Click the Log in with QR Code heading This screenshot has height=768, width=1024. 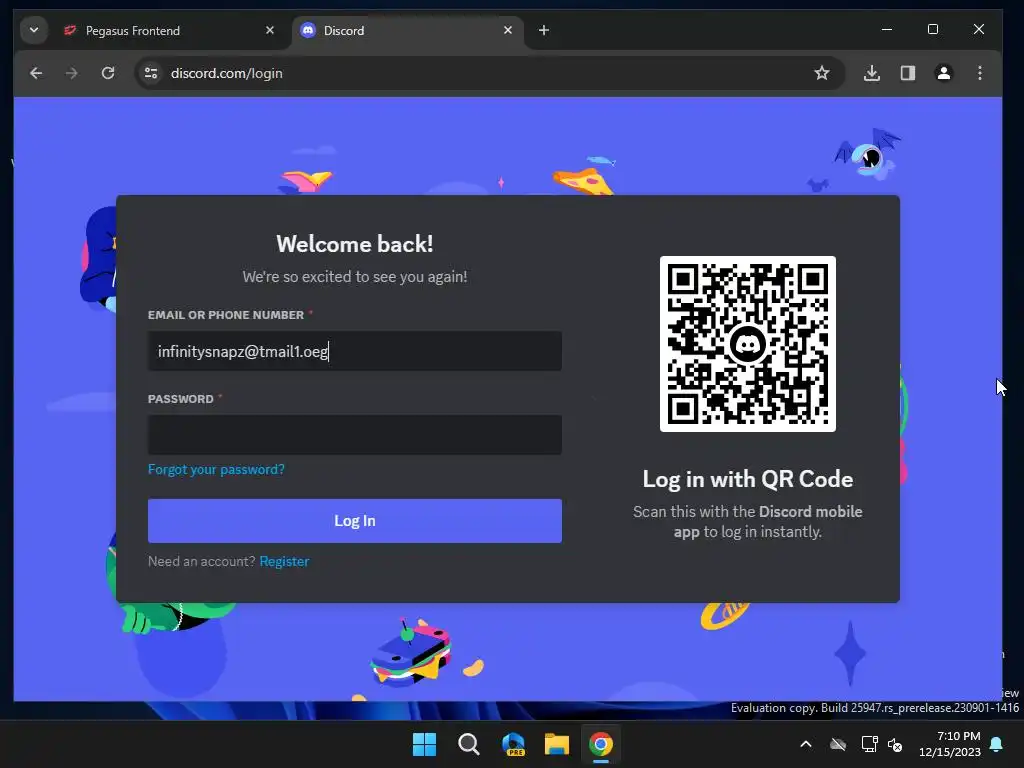[x=748, y=479]
